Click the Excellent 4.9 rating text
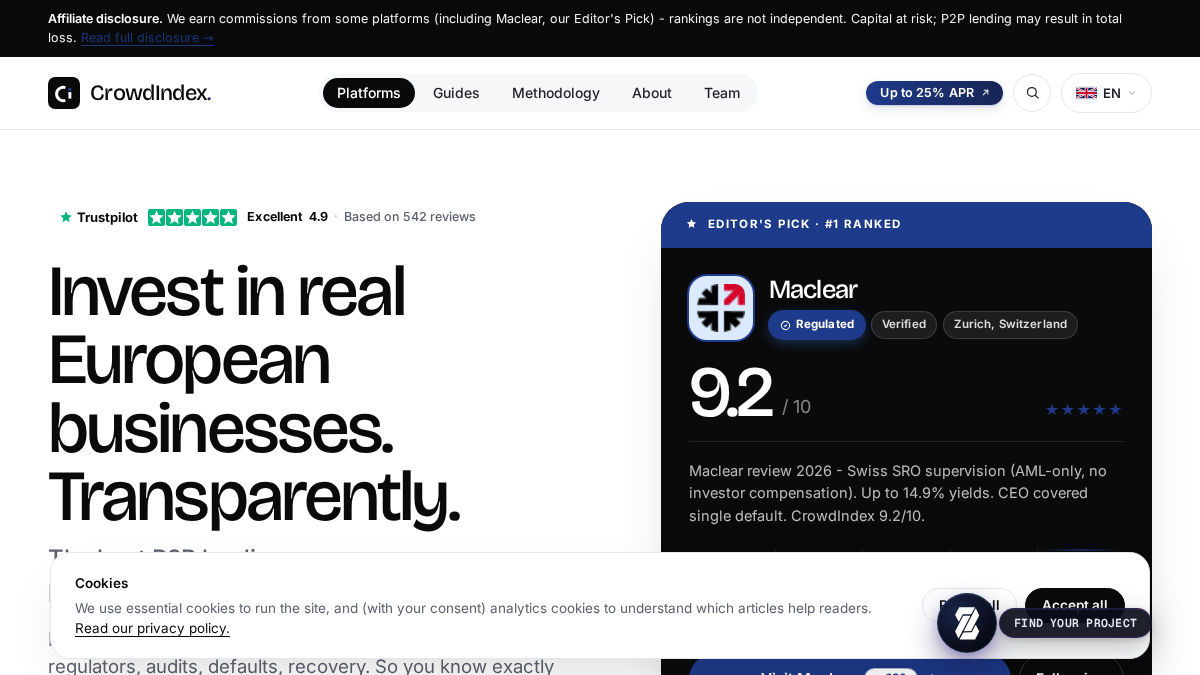1200x675 pixels. [x=287, y=217]
